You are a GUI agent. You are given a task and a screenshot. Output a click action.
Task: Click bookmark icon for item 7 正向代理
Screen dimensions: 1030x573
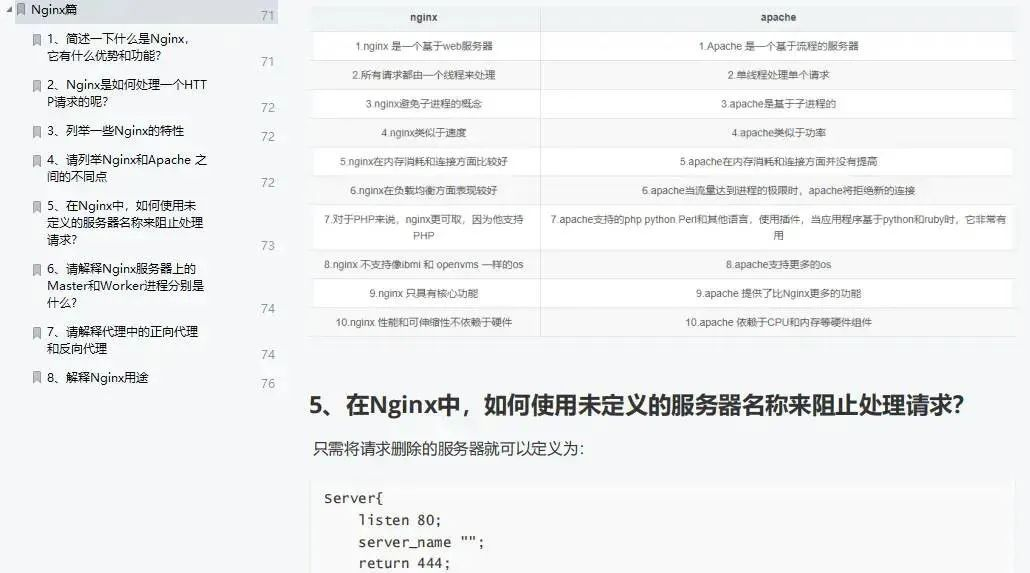coord(37,333)
